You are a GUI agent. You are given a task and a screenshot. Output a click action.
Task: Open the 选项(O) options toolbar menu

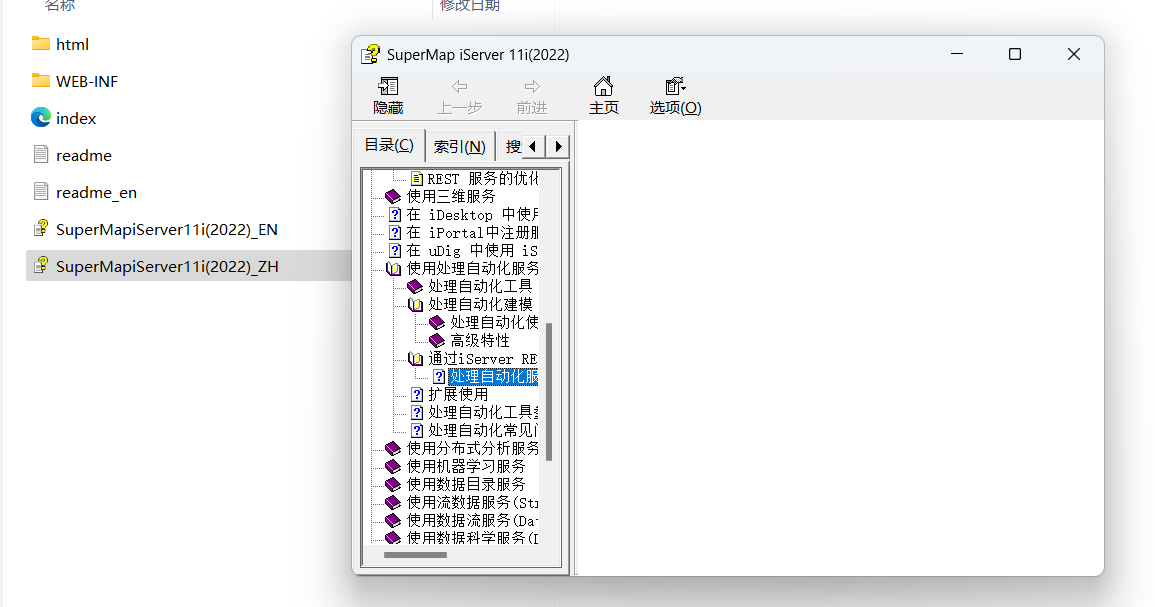tap(675, 96)
